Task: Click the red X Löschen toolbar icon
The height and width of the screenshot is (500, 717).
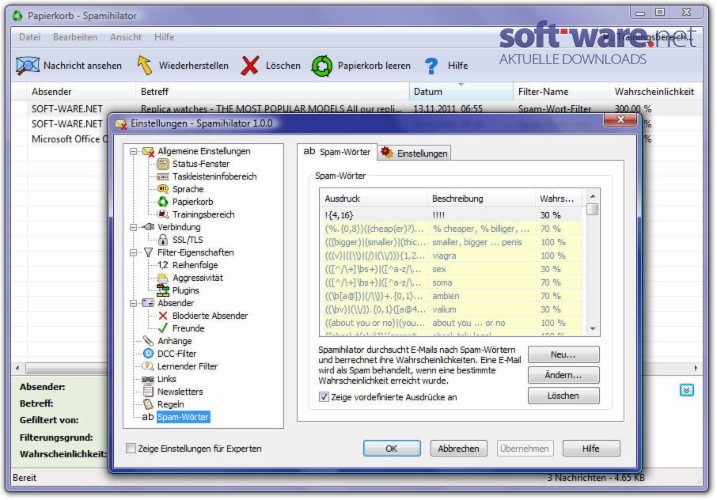Action: tap(250, 65)
